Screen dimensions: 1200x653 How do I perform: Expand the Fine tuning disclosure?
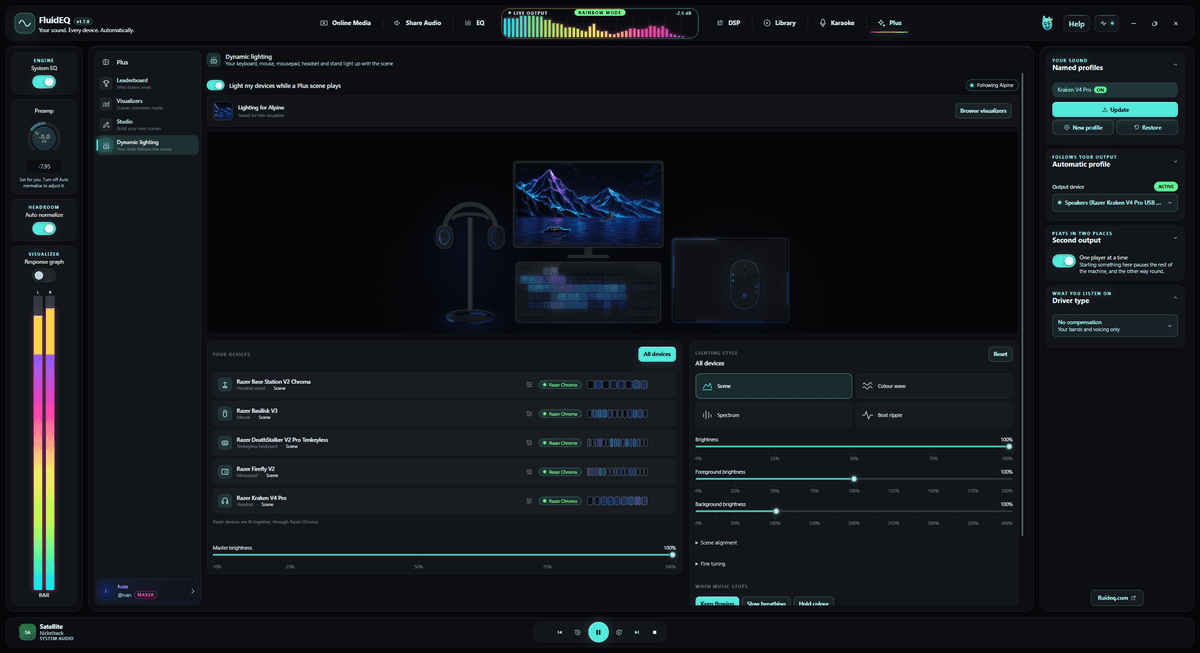click(x=711, y=563)
